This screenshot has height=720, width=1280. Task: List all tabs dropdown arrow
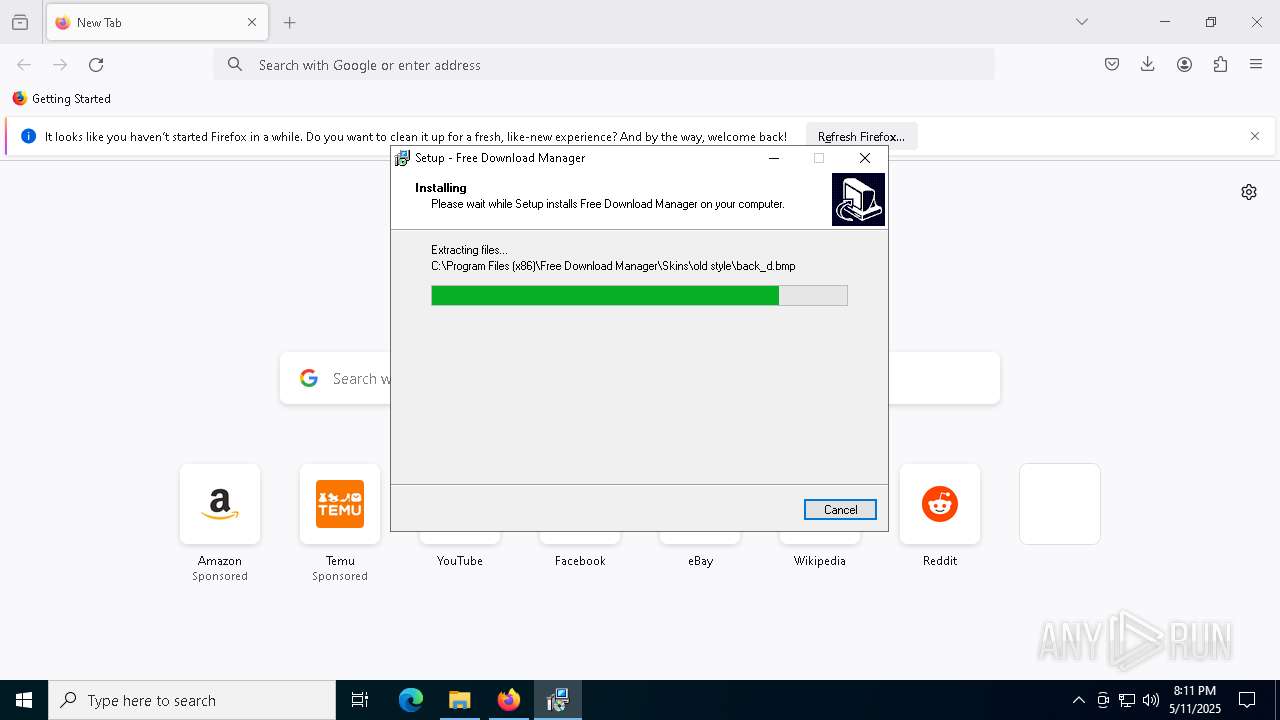tap(1082, 22)
